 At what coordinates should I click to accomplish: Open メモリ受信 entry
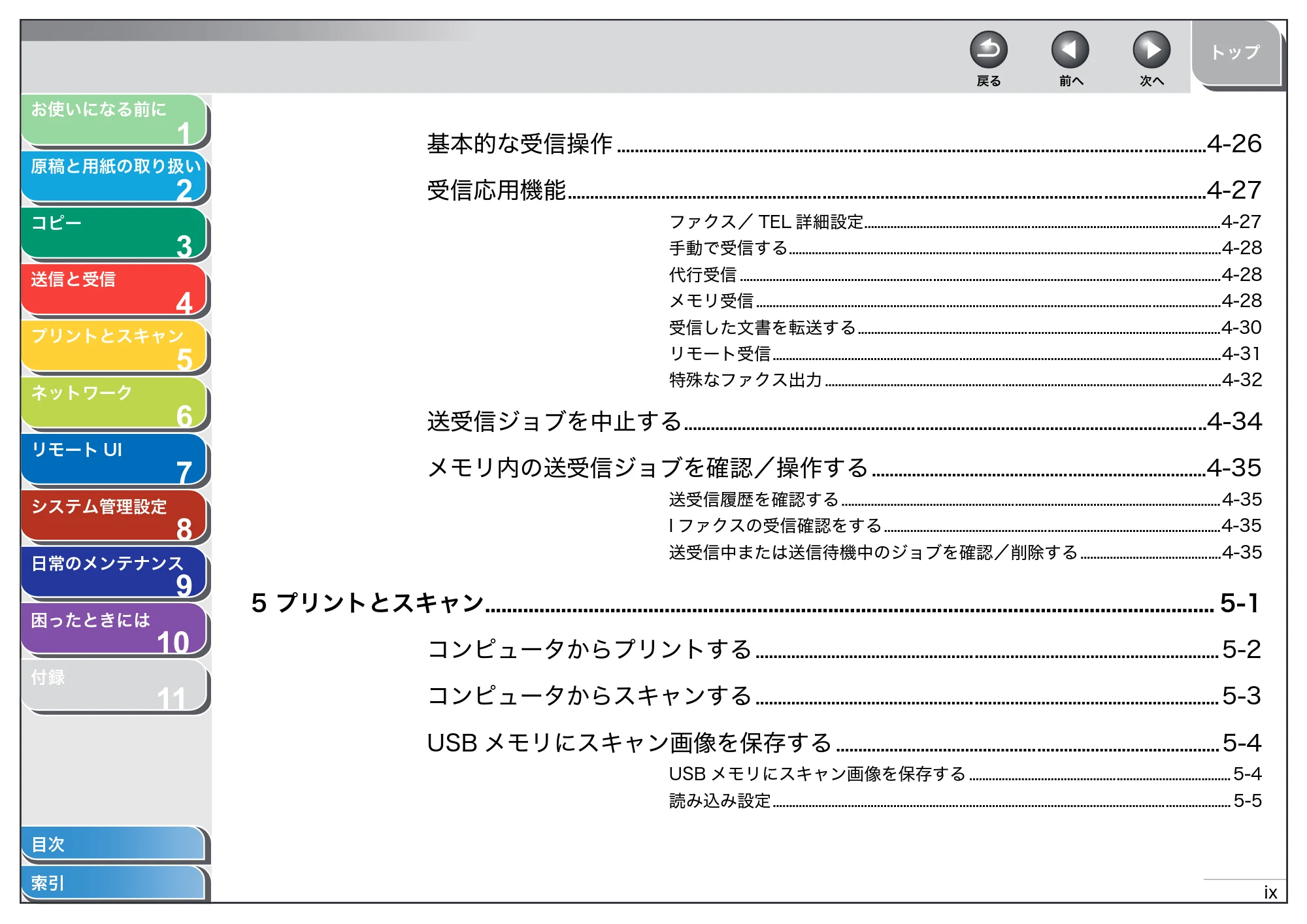[x=965, y=301]
